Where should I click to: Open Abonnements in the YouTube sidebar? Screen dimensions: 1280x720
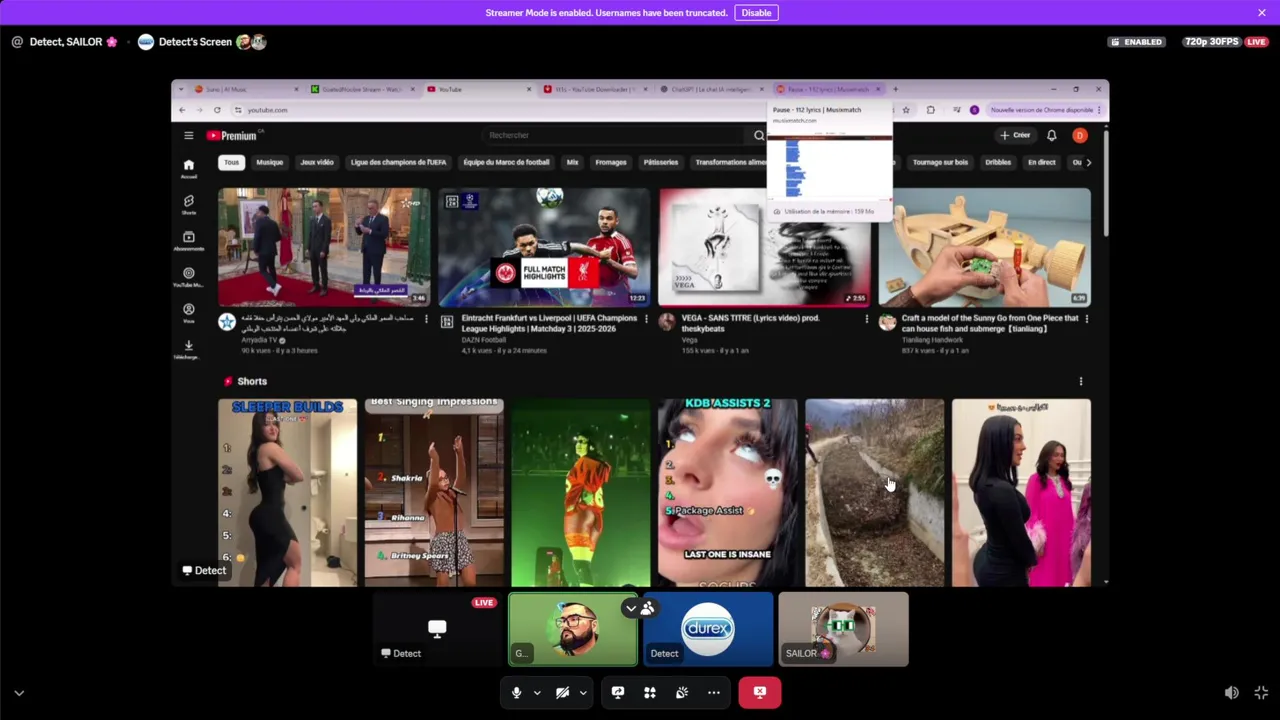coord(188,240)
